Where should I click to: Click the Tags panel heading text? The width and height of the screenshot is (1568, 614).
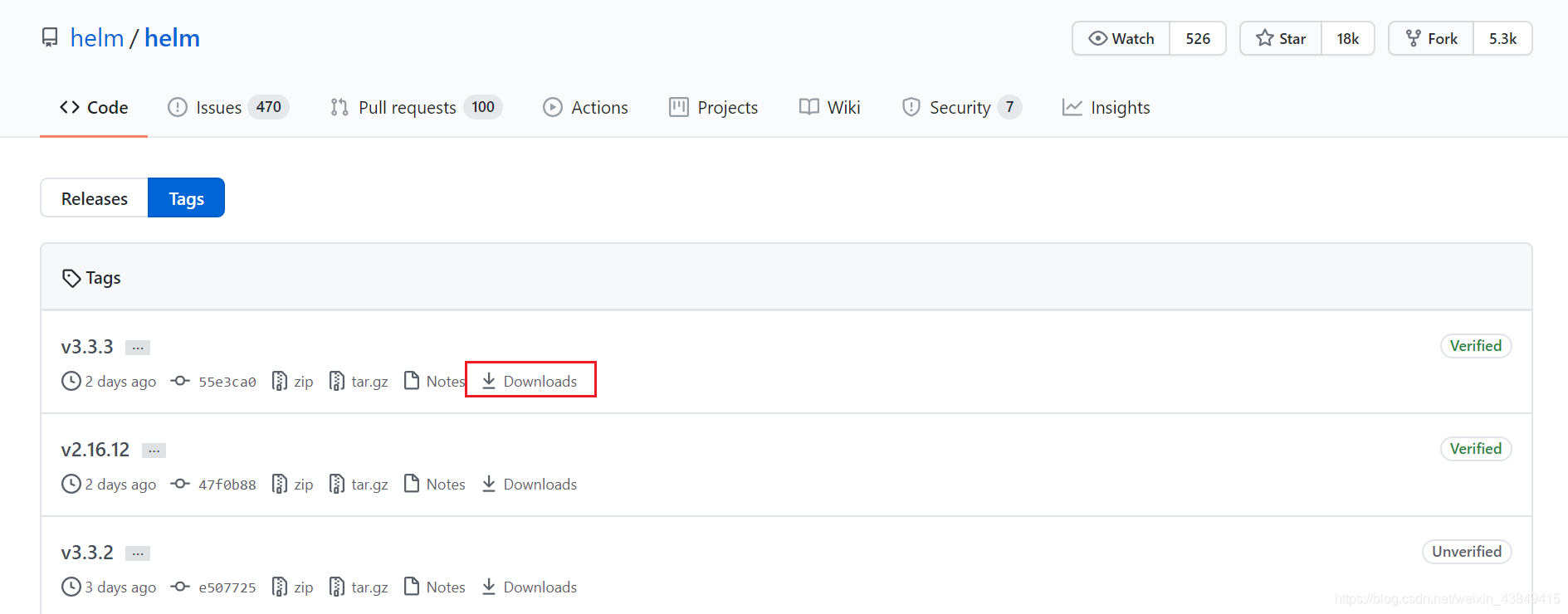(103, 278)
